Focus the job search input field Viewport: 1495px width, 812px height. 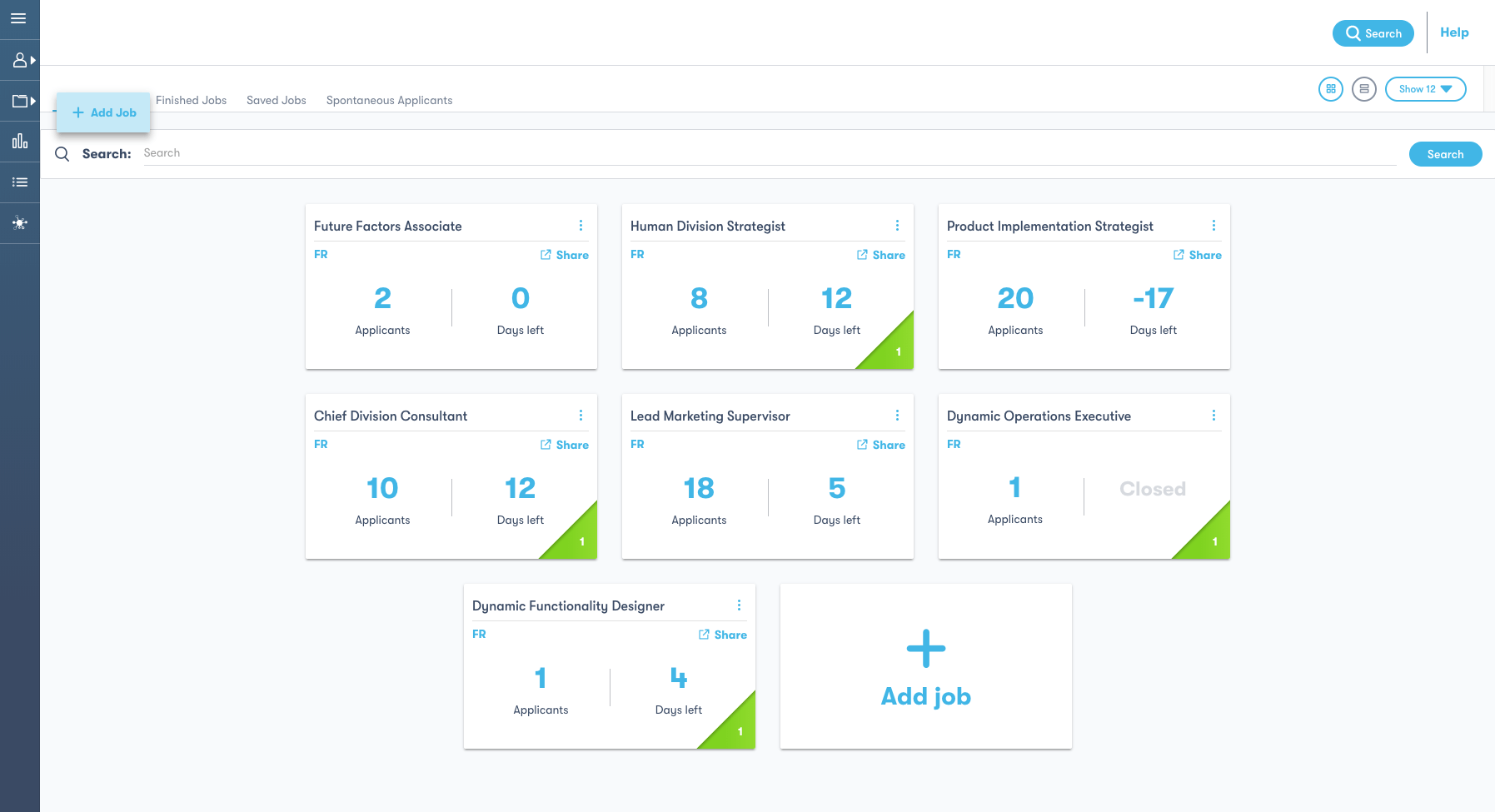(770, 153)
